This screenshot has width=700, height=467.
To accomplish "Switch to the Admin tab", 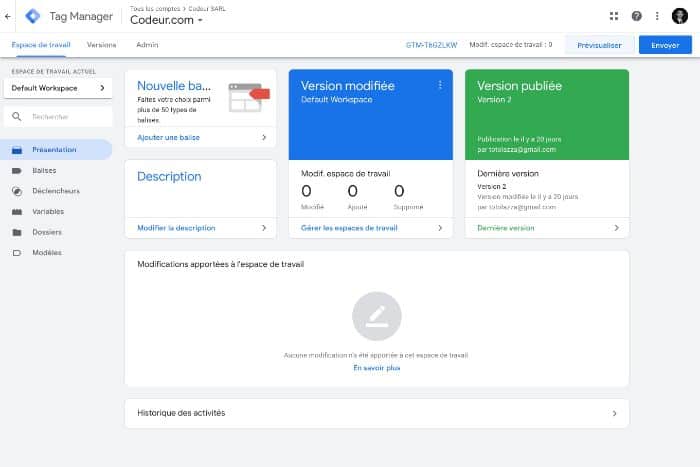I will pos(147,45).
